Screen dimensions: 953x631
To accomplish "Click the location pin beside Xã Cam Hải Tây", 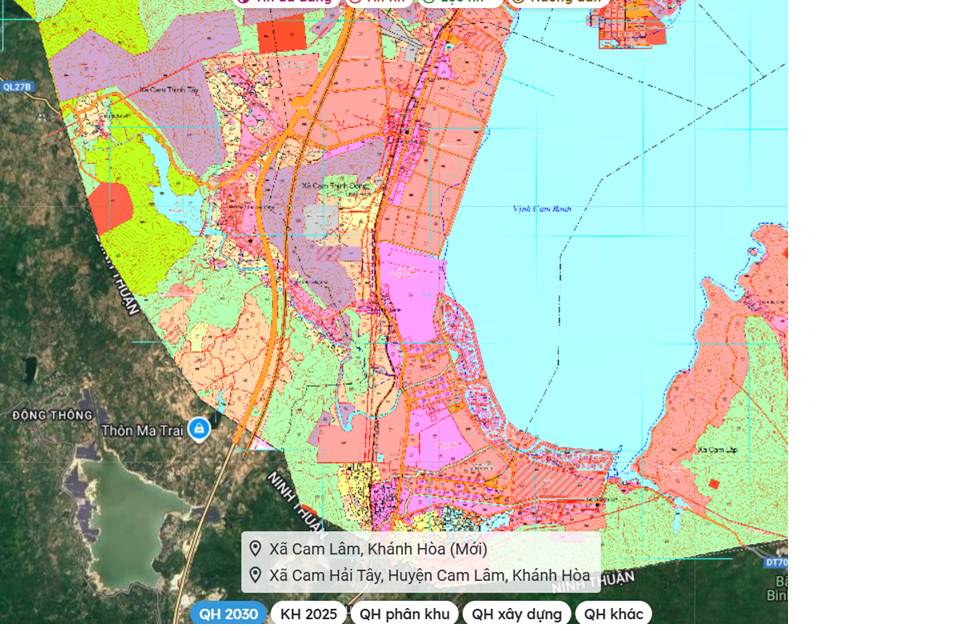I will pyautogui.click(x=255, y=574).
